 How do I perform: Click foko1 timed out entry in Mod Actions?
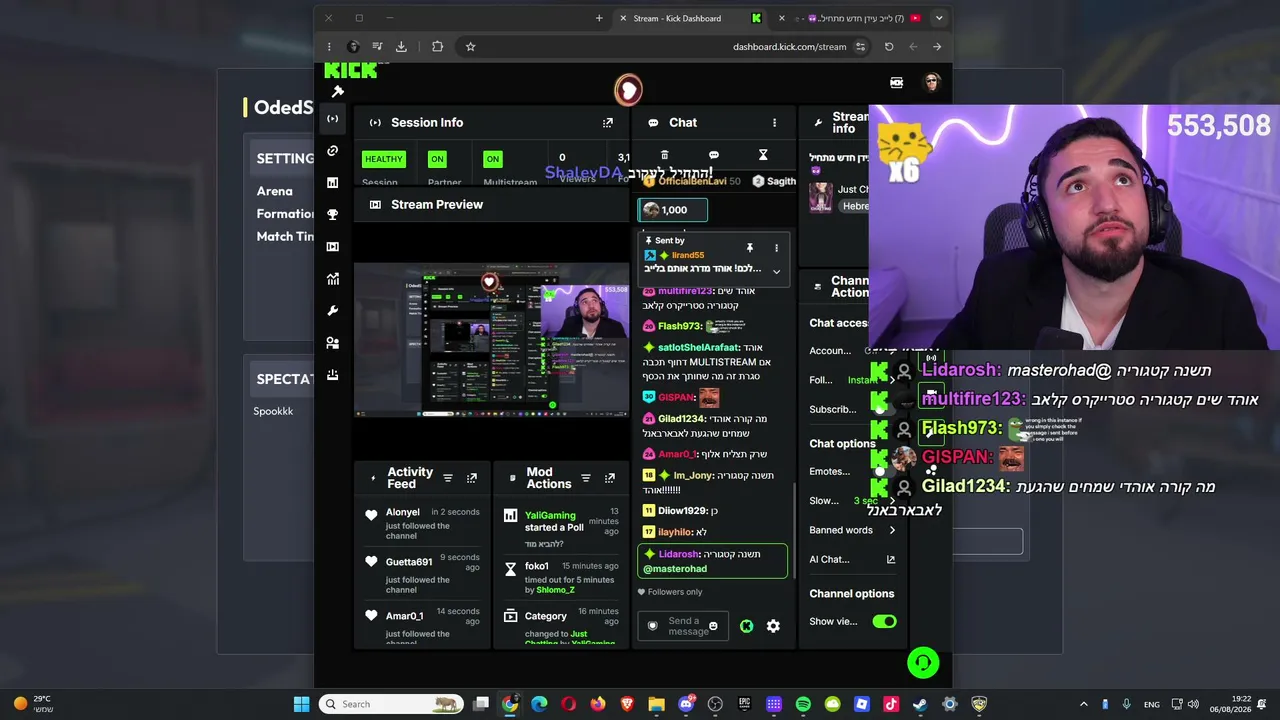[x=562, y=578]
